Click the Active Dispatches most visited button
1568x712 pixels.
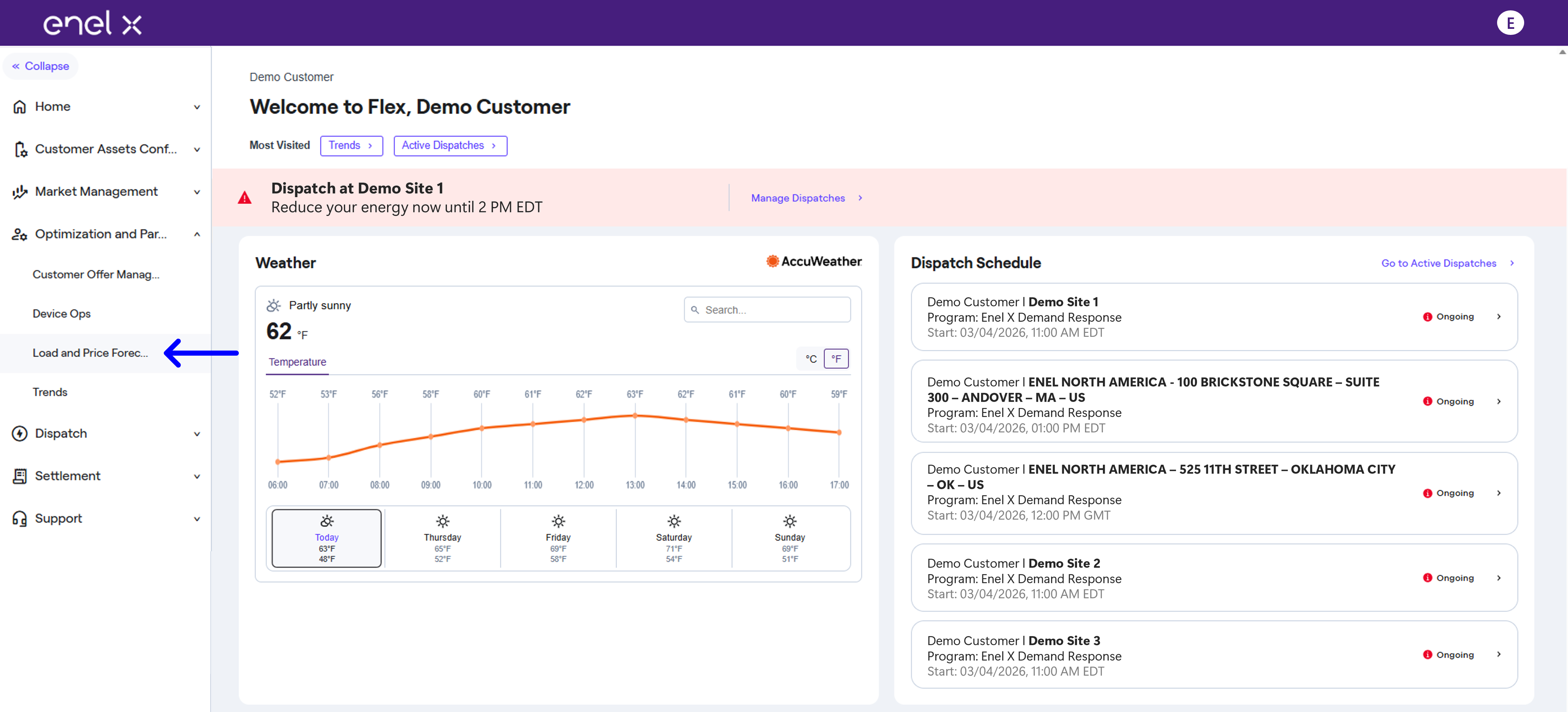(x=450, y=145)
